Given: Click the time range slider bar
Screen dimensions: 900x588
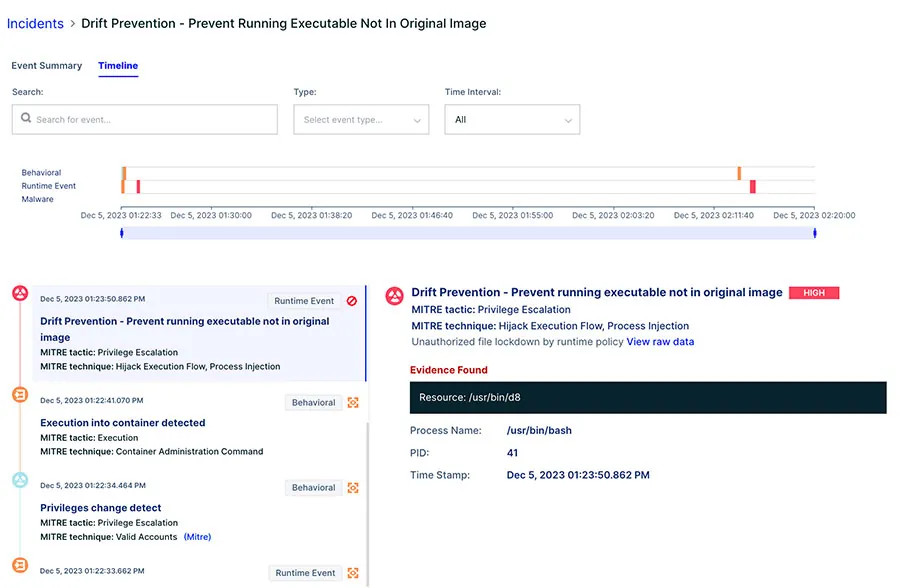Looking at the screenshot, I should [x=468, y=233].
